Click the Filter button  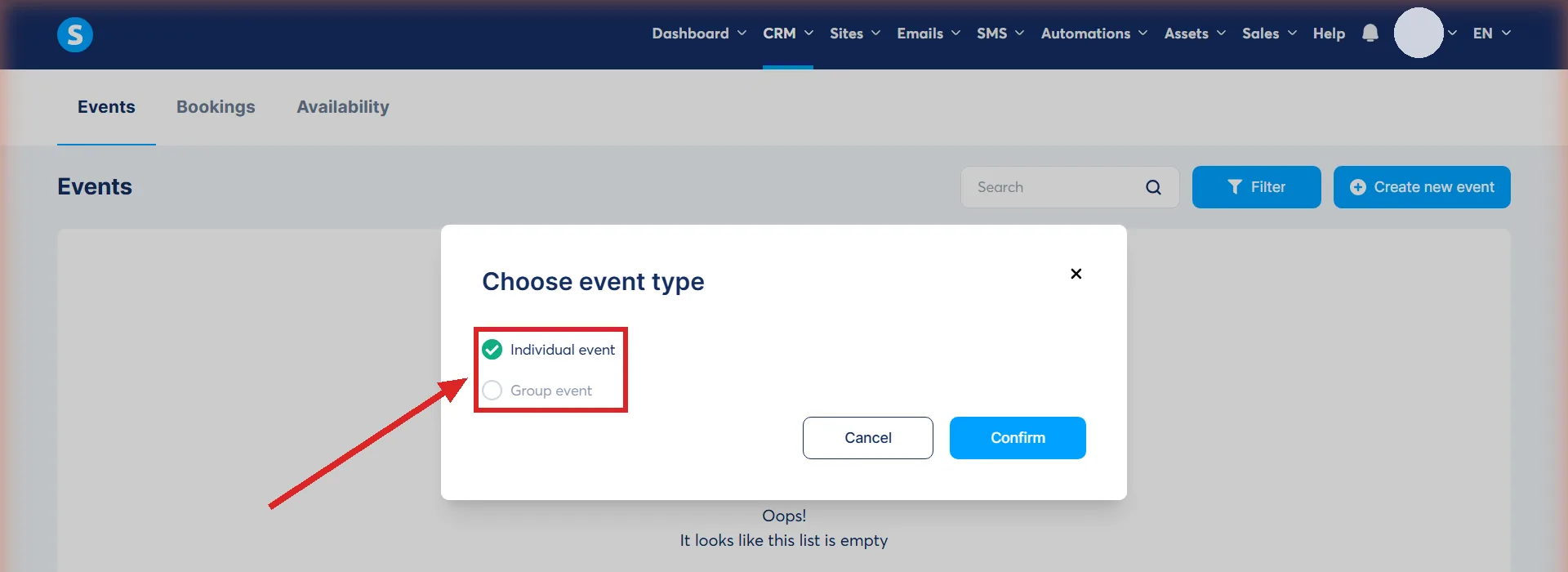(1257, 187)
